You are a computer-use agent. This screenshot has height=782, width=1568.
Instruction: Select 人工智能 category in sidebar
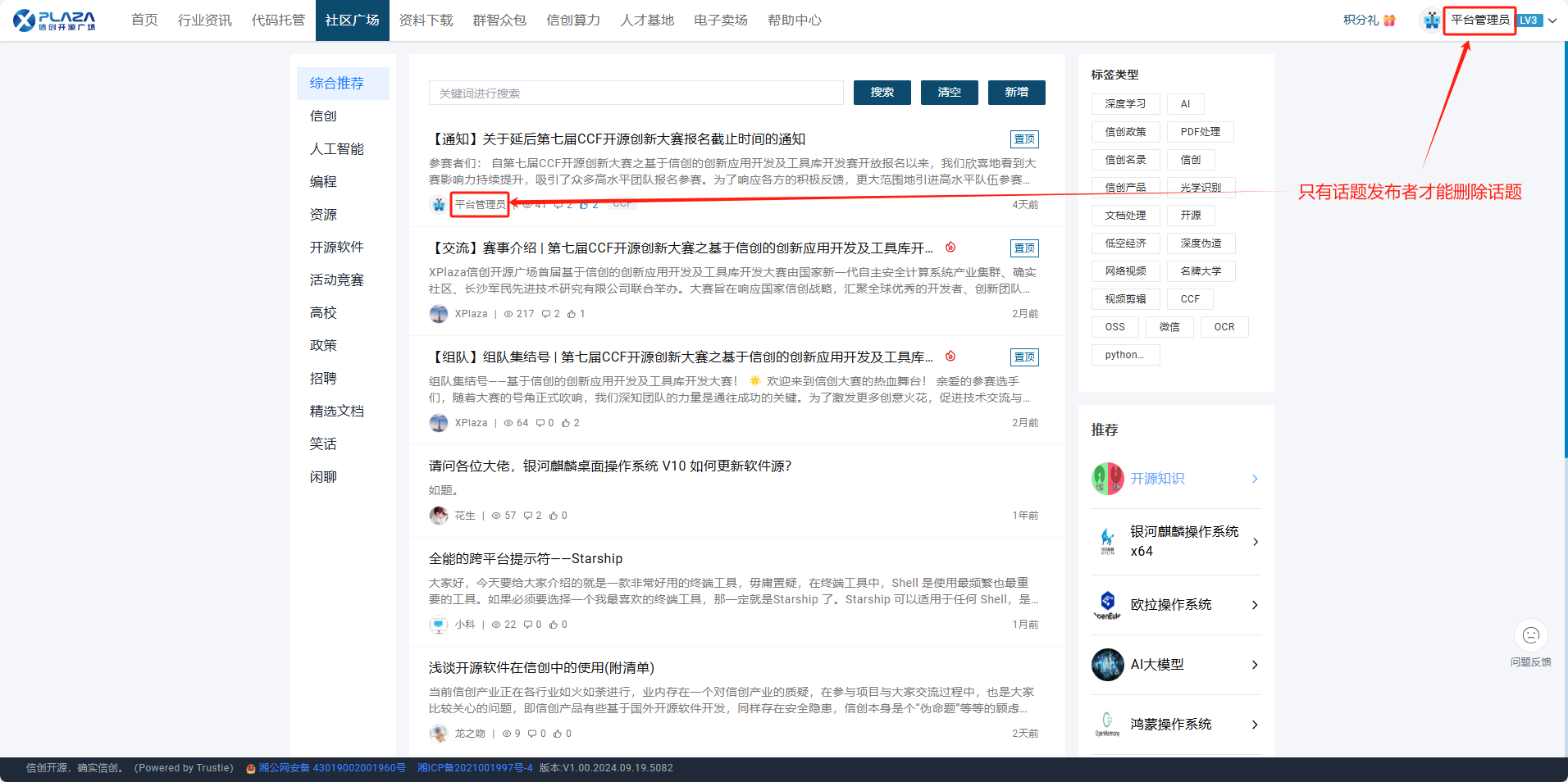pyautogui.click(x=336, y=149)
